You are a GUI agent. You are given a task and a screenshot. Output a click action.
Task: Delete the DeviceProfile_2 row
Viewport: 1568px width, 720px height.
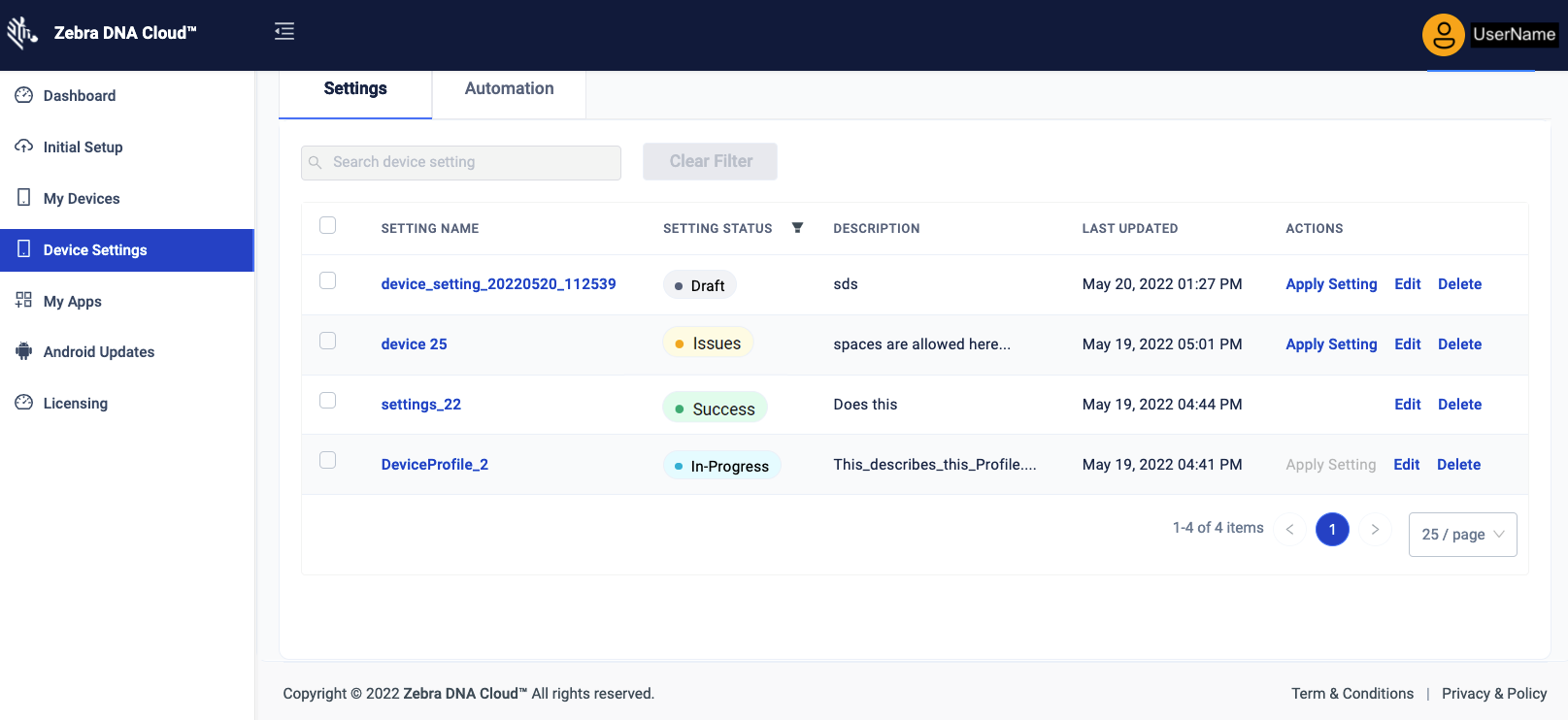[x=1459, y=465]
